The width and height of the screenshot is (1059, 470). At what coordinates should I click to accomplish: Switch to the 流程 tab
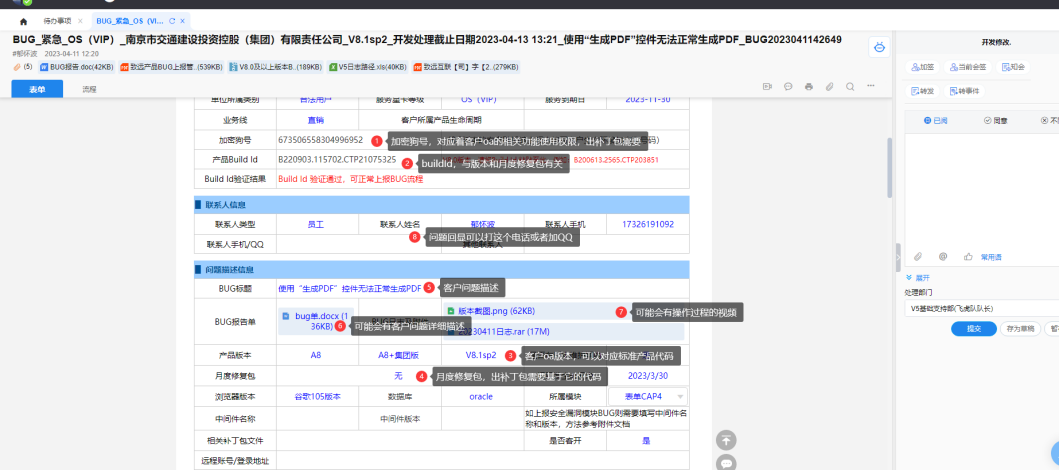click(89, 89)
